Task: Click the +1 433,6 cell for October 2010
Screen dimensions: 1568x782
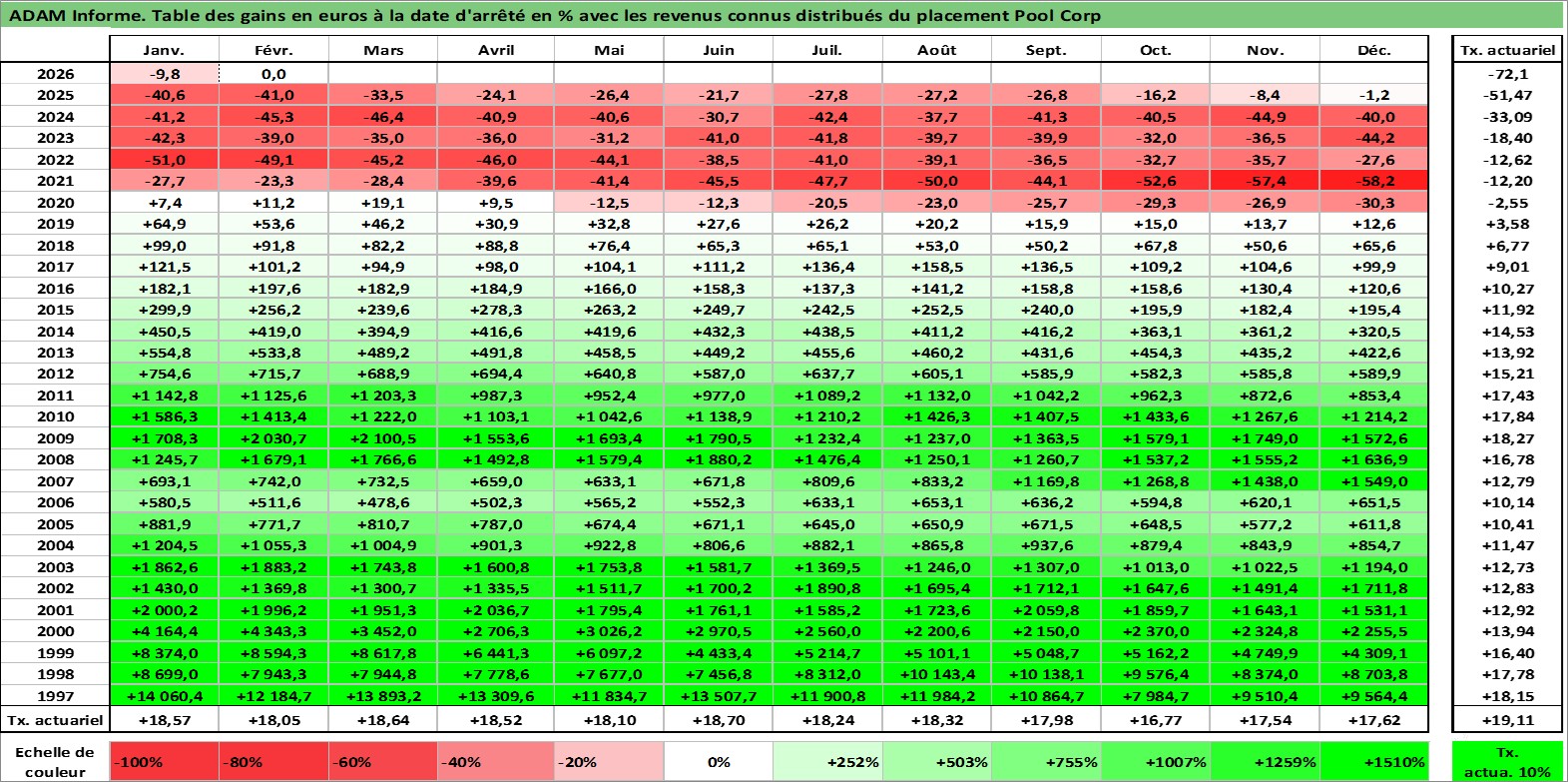Action: 1156,416
